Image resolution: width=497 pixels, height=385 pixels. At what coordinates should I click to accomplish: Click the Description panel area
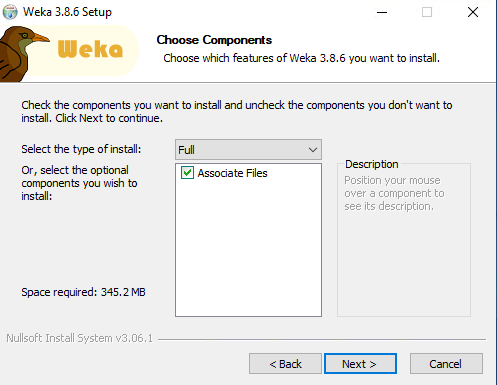[x=404, y=239]
